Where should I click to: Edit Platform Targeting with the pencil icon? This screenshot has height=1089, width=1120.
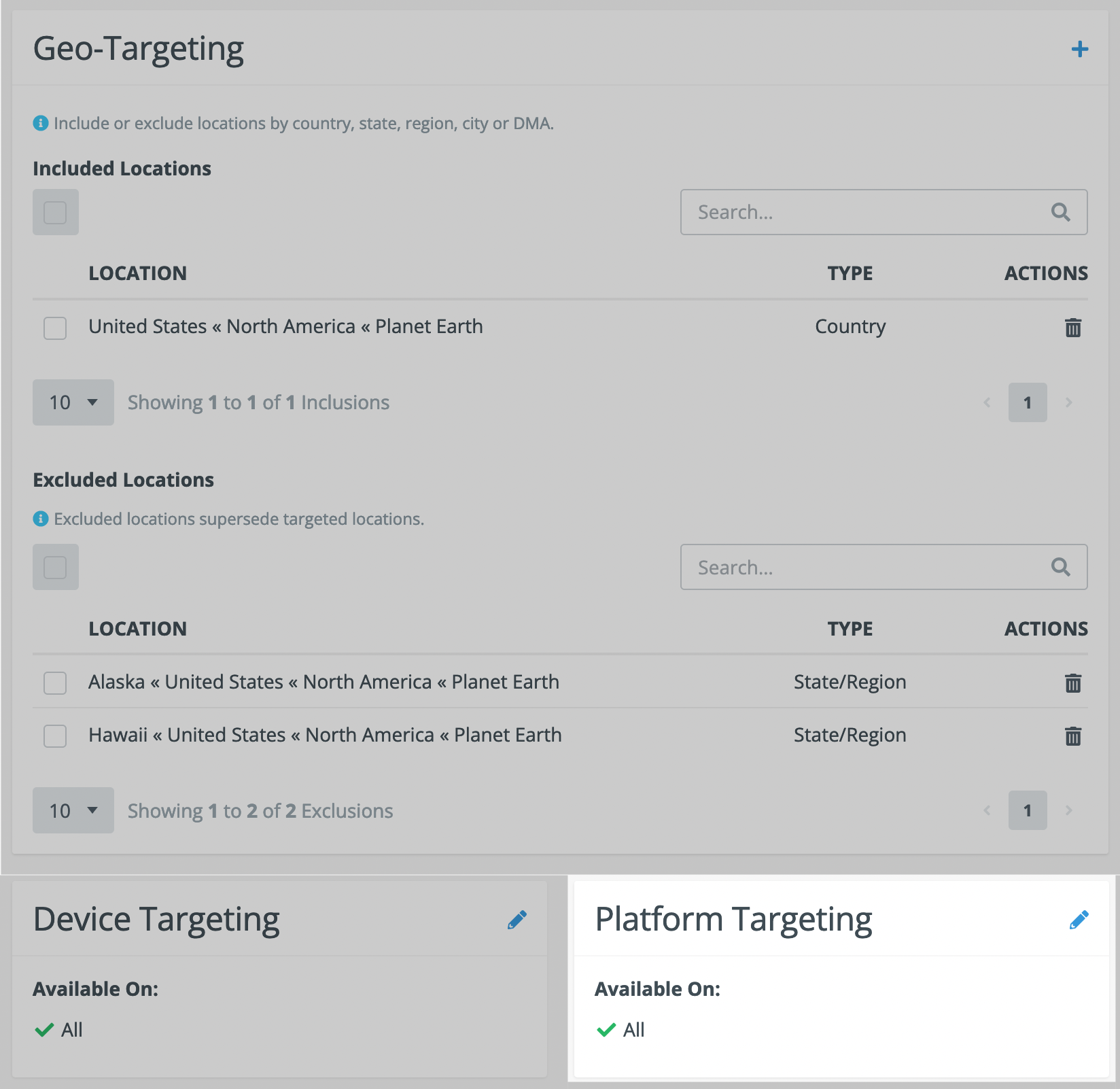(1079, 920)
